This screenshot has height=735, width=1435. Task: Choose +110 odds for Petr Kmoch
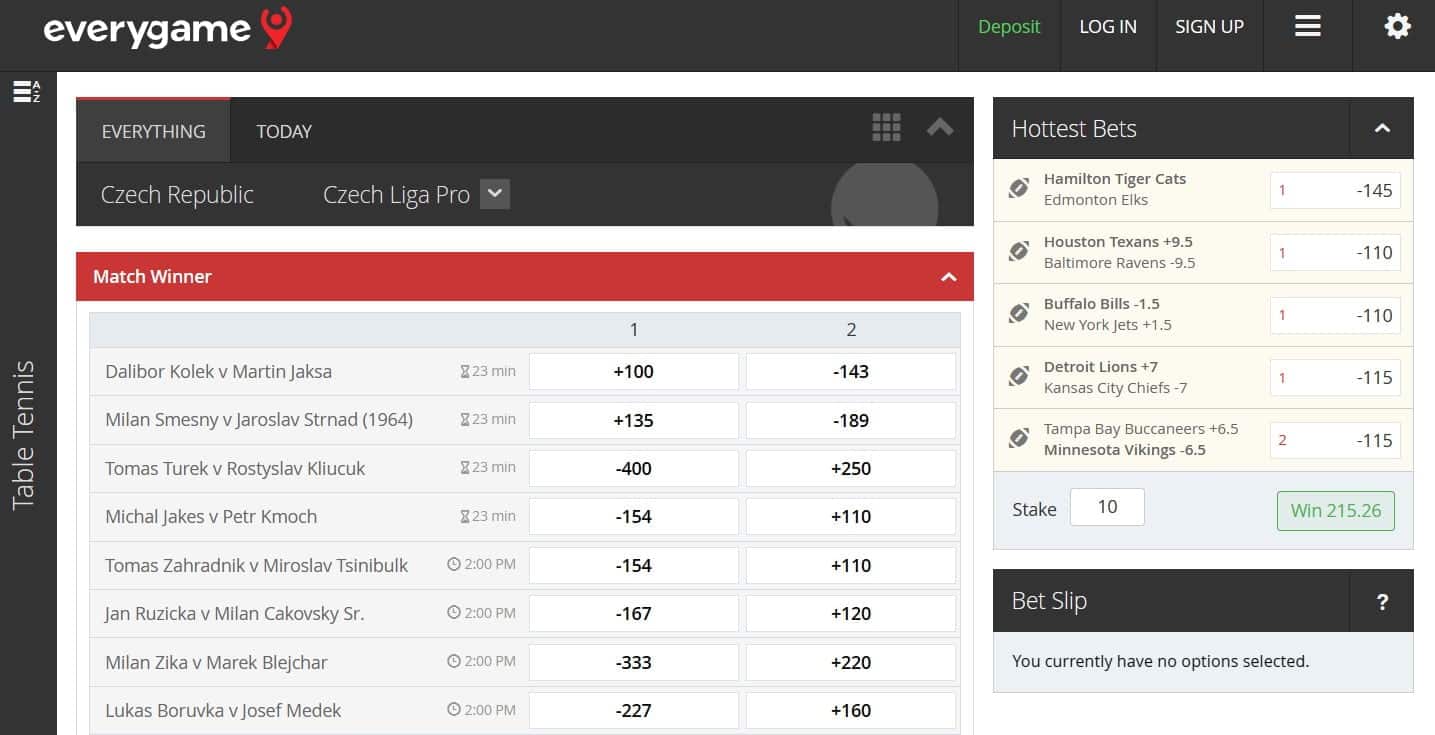851,516
